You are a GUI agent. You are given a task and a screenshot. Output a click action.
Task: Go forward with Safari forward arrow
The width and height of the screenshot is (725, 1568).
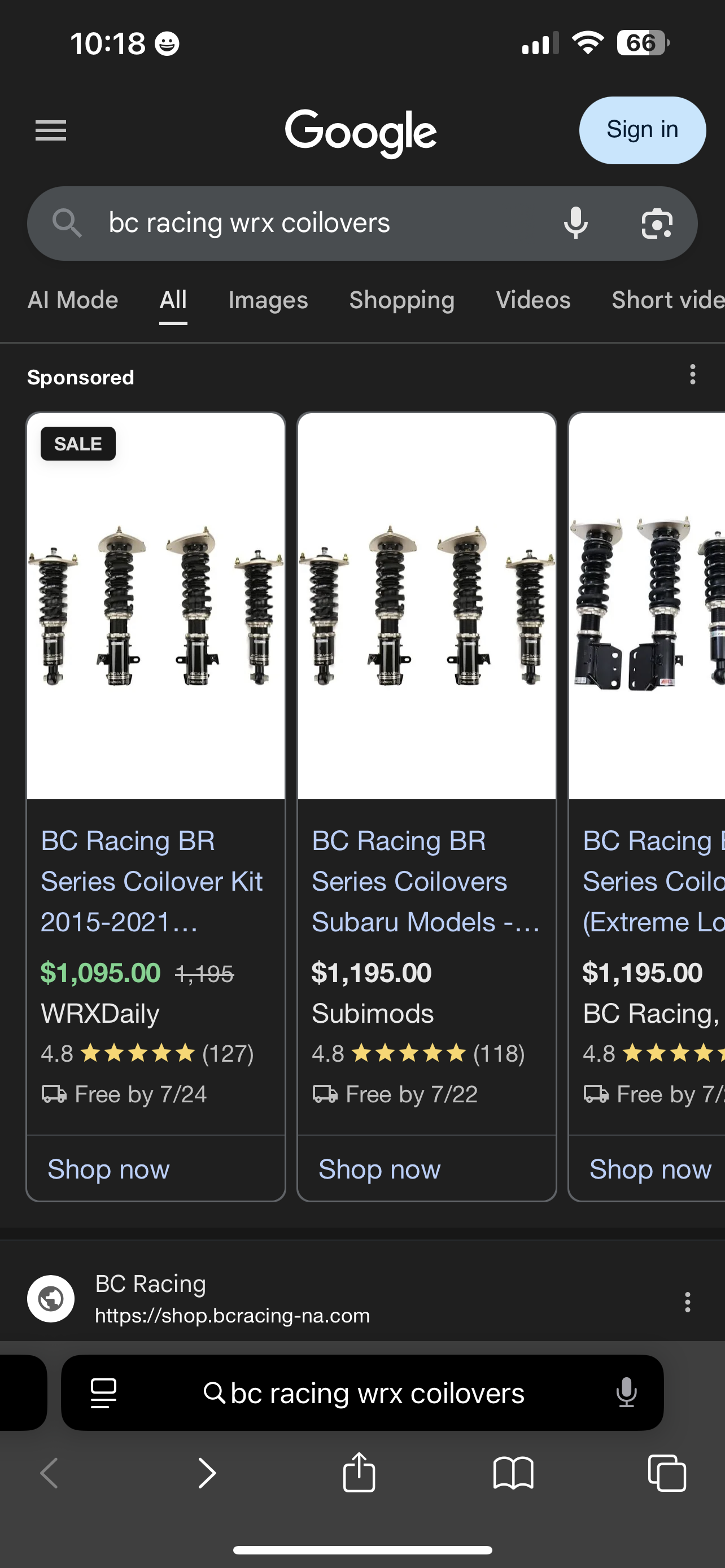(x=207, y=1473)
